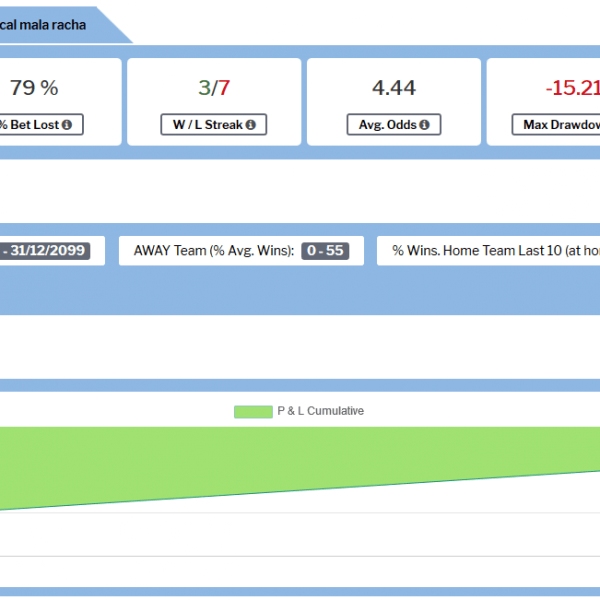The image size is (600, 600).
Task: Click the % Bet Lost label button
Action: click(40, 124)
